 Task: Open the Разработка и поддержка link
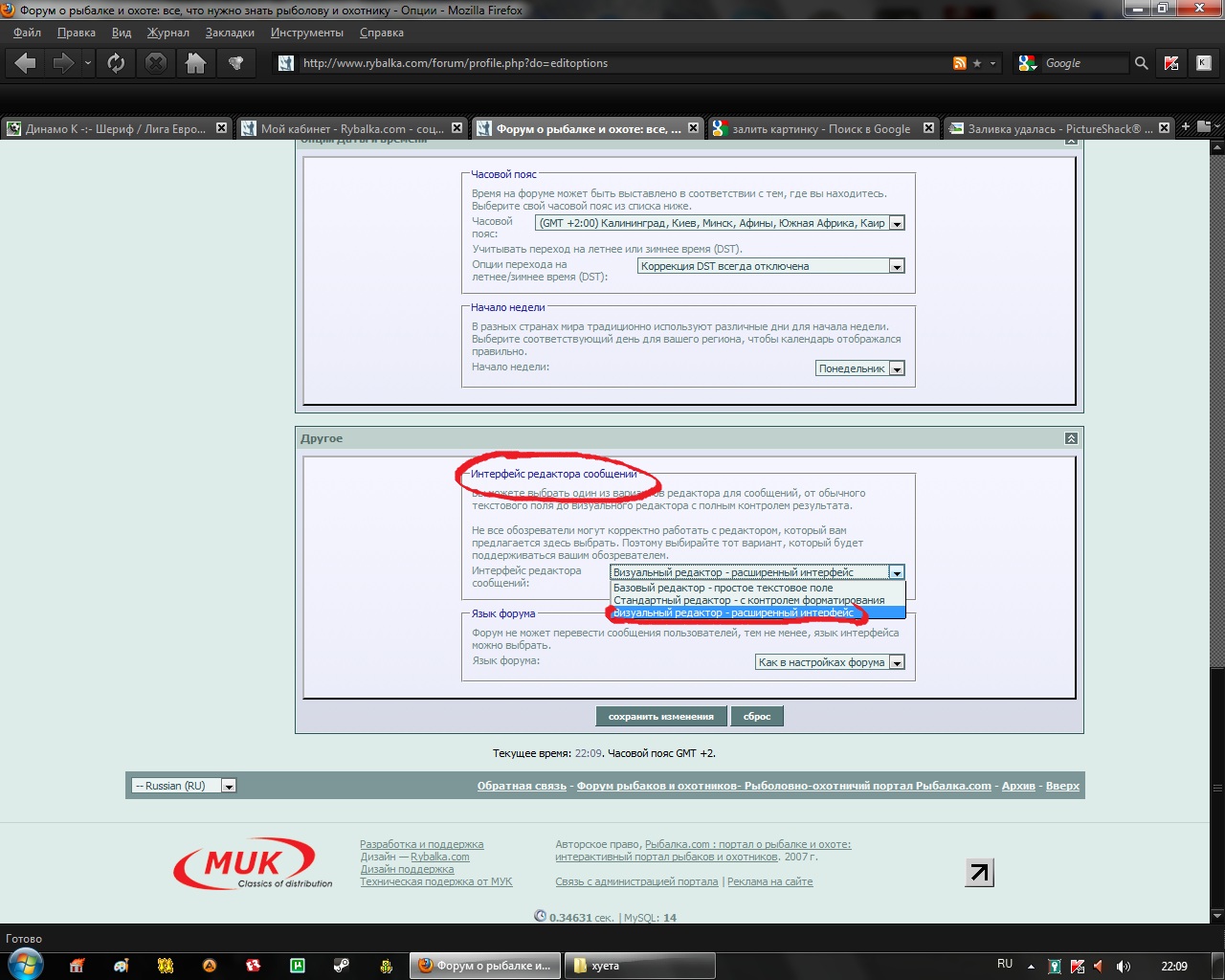tap(422, 844)
